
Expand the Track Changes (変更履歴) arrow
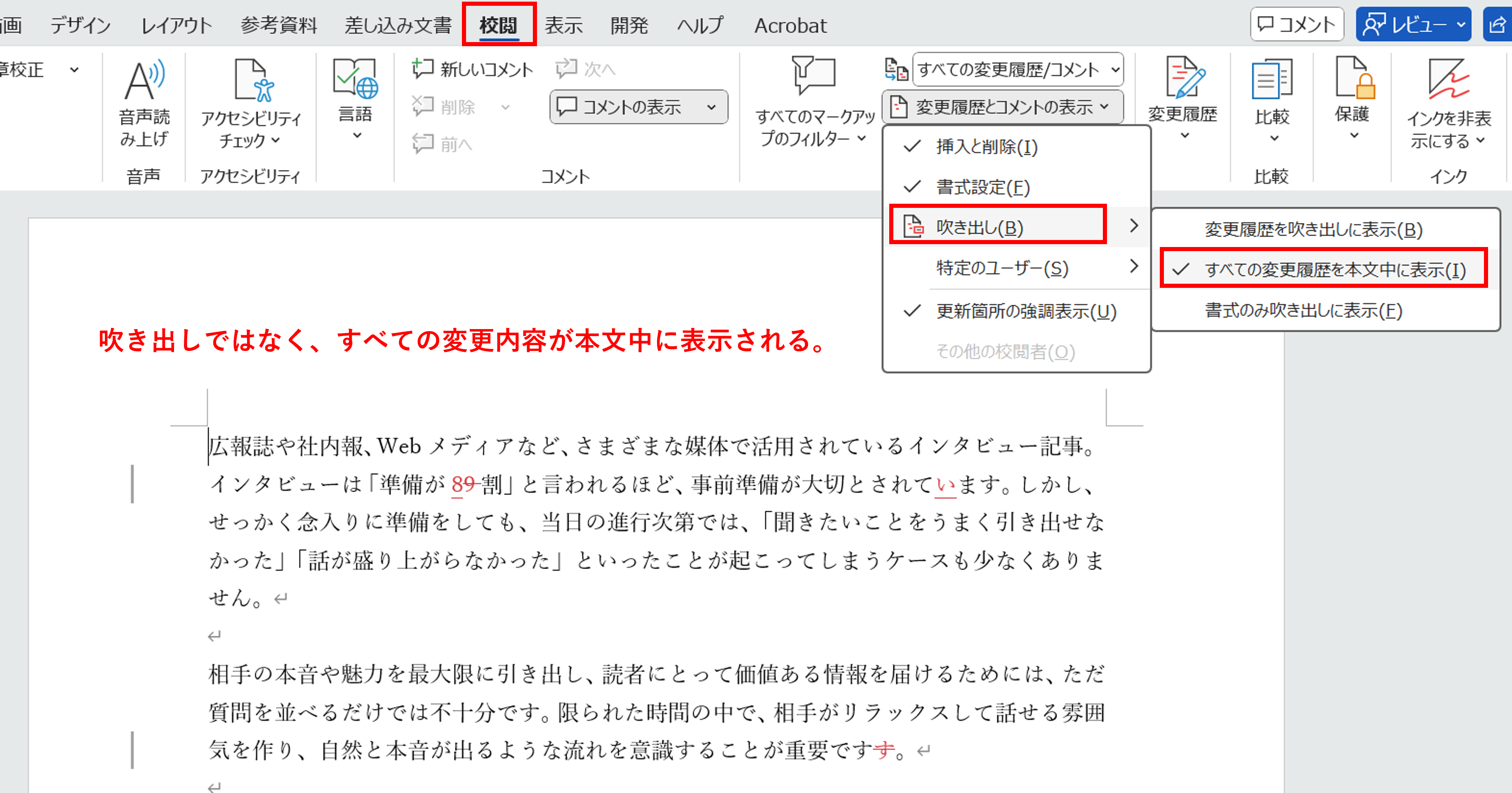tap(1185, 136)
